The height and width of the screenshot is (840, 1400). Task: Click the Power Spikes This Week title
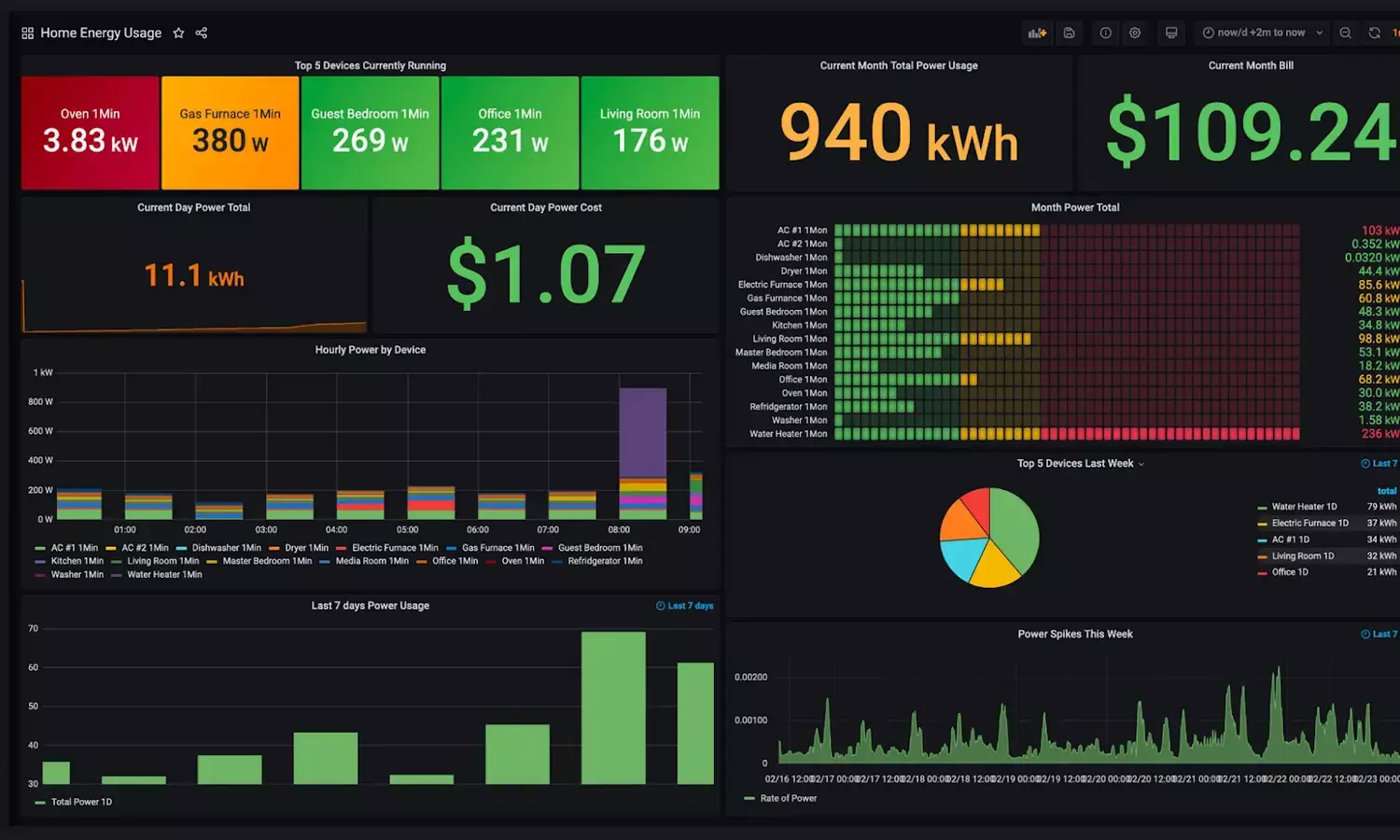[1074, 635]
